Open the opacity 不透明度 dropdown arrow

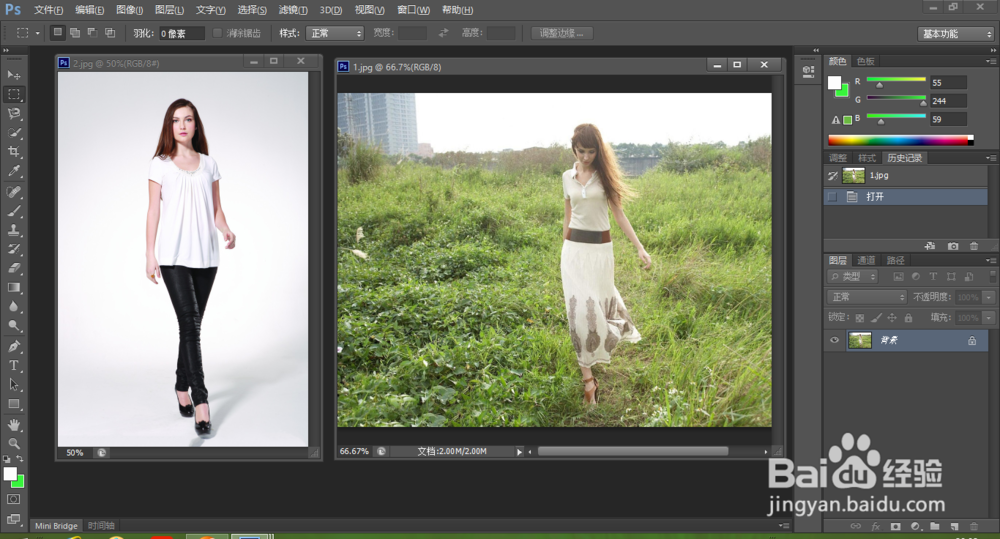click(989, 297)
